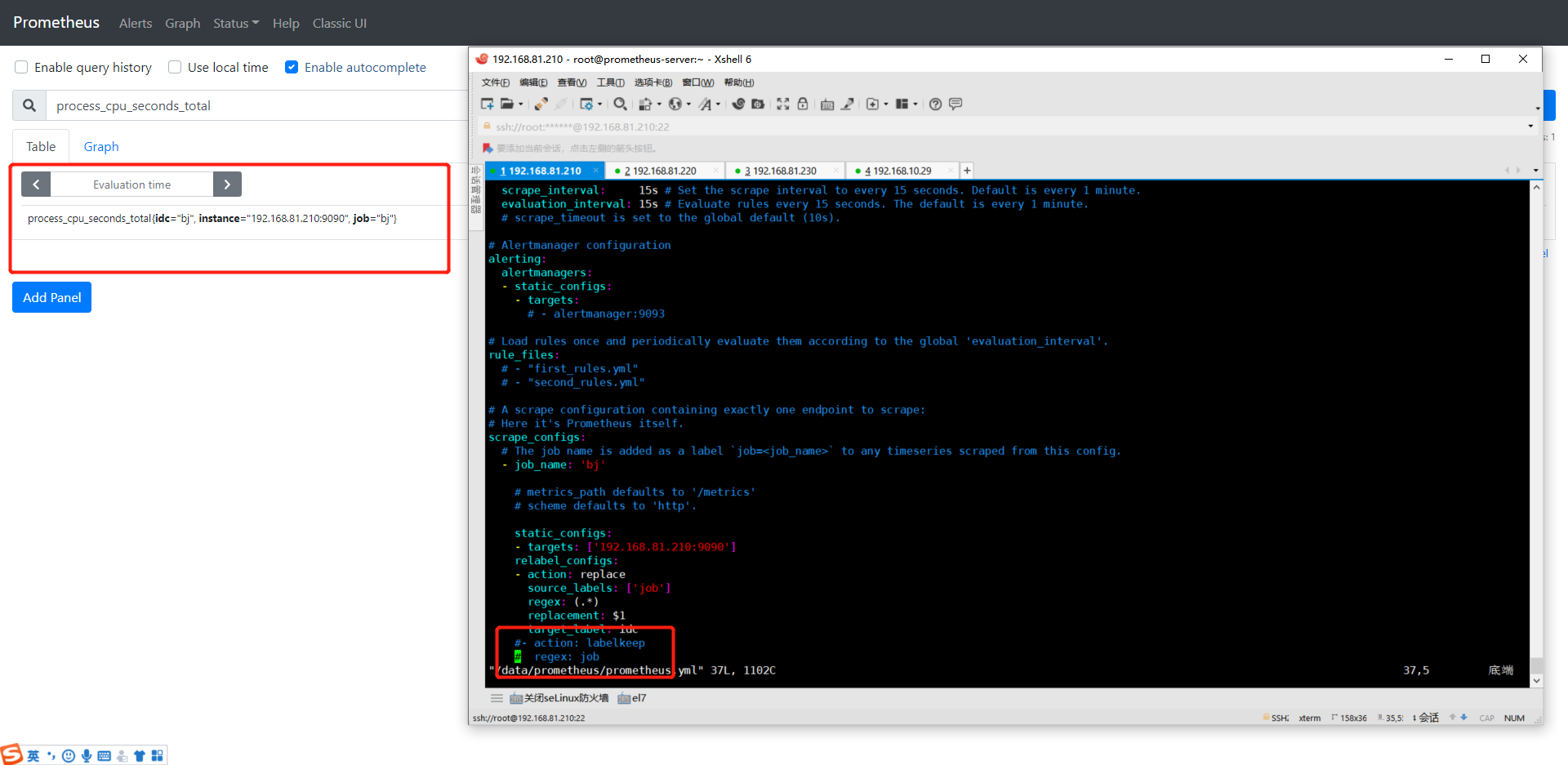This screenshot has width=1568, height=765.
Task: Open the virtual keyboard icon in Xshell
Action: [x=826, y=104]
